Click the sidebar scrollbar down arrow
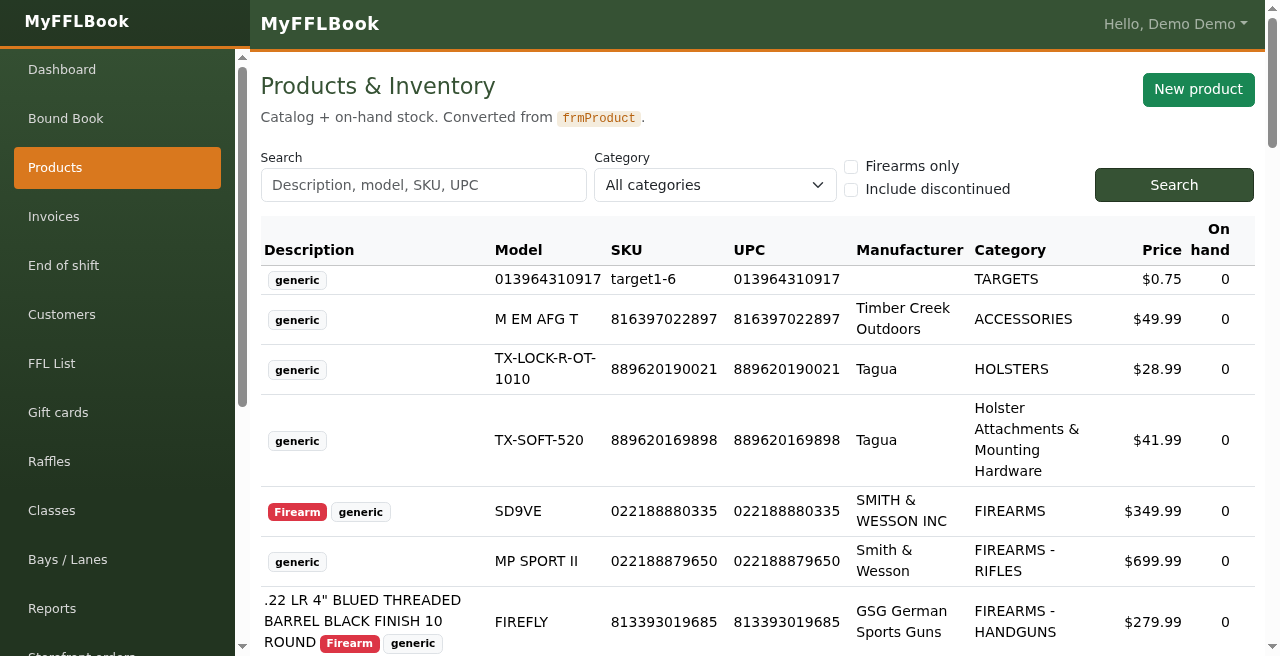The image size is (1280, 656). click(242, 647)
